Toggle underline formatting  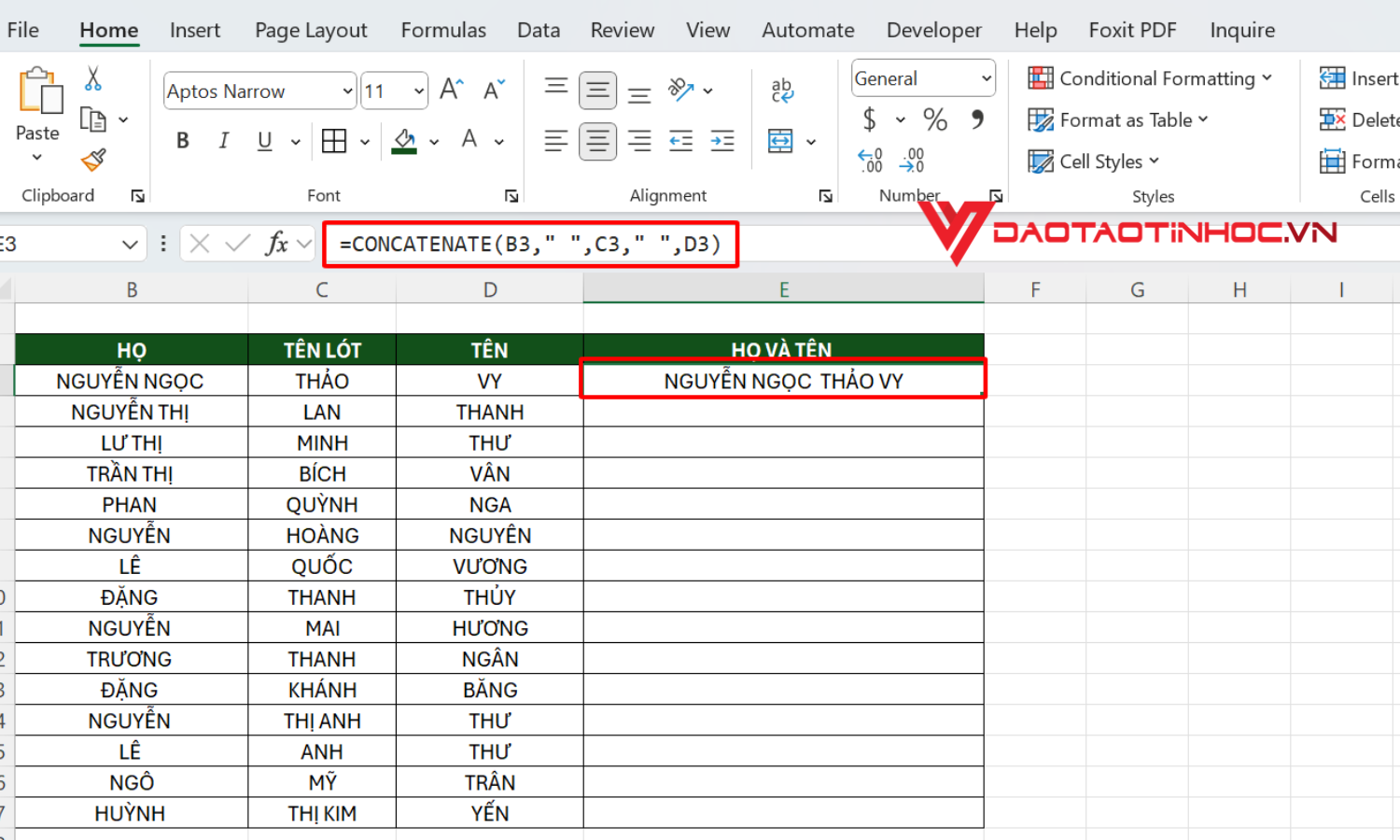[263, 140]
